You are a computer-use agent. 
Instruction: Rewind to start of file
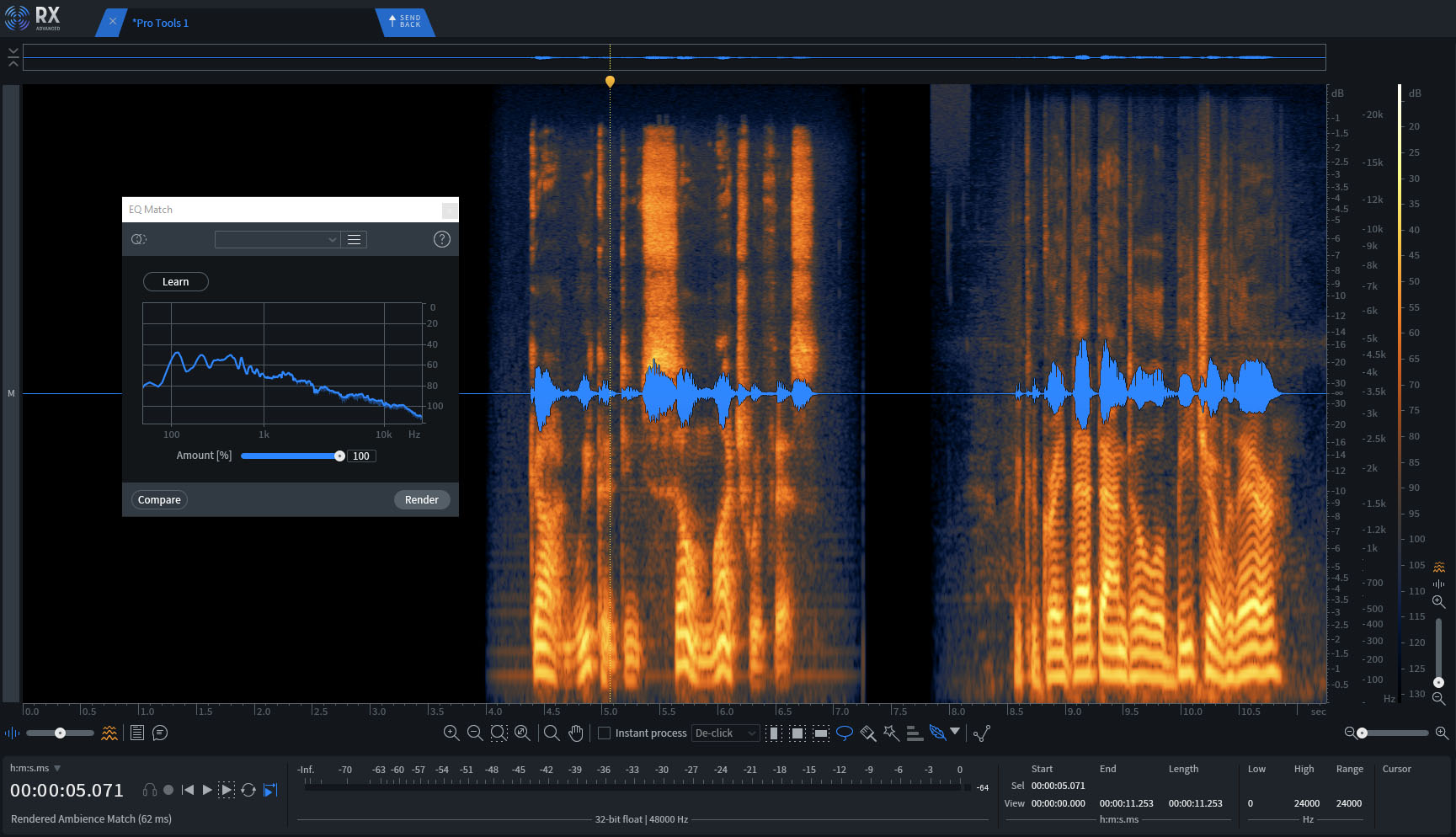point(188,790)
